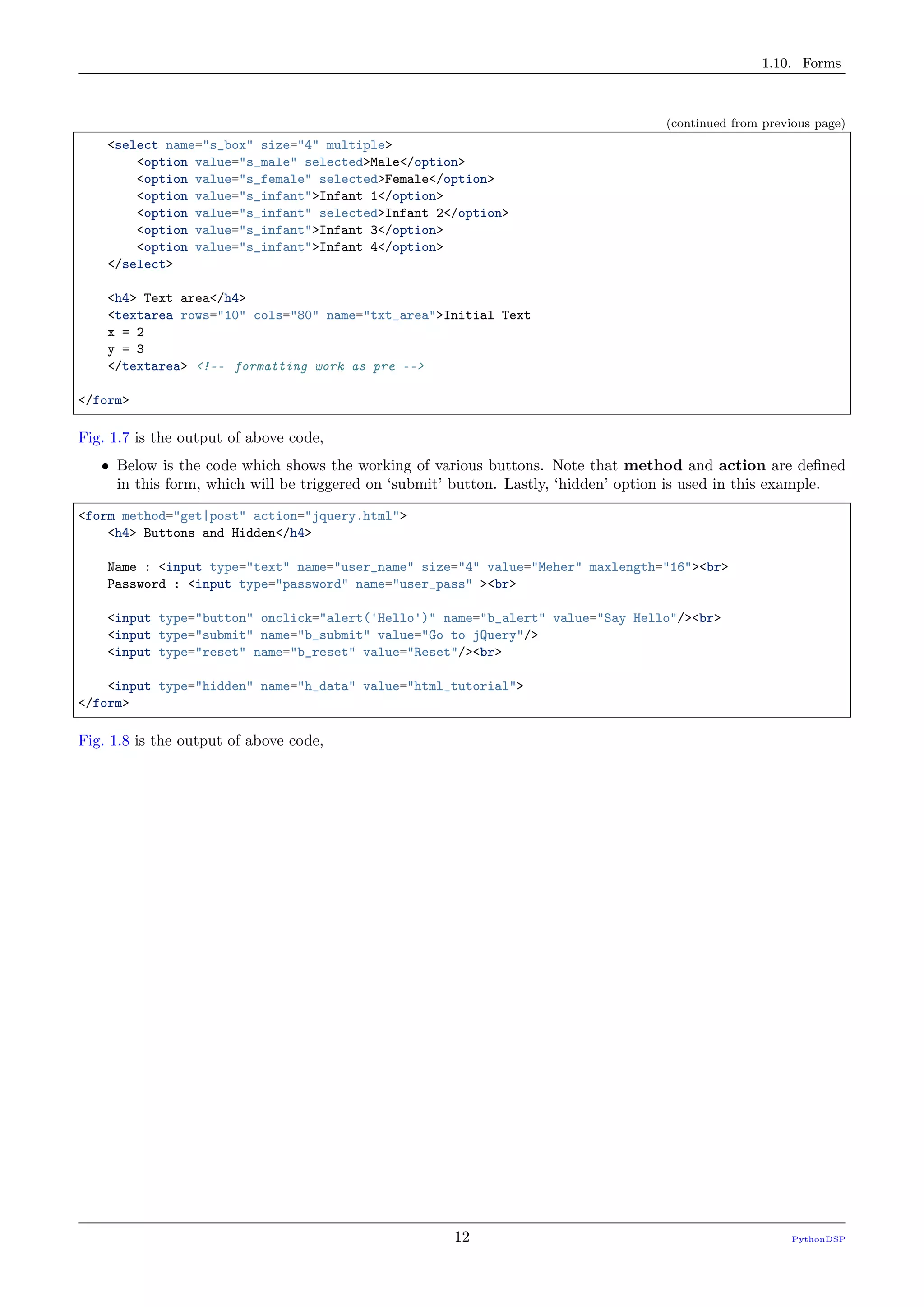924x1307 pixels.
Task: Click the bold word 'action' in paragraph
Action: [x=742, y=466]
